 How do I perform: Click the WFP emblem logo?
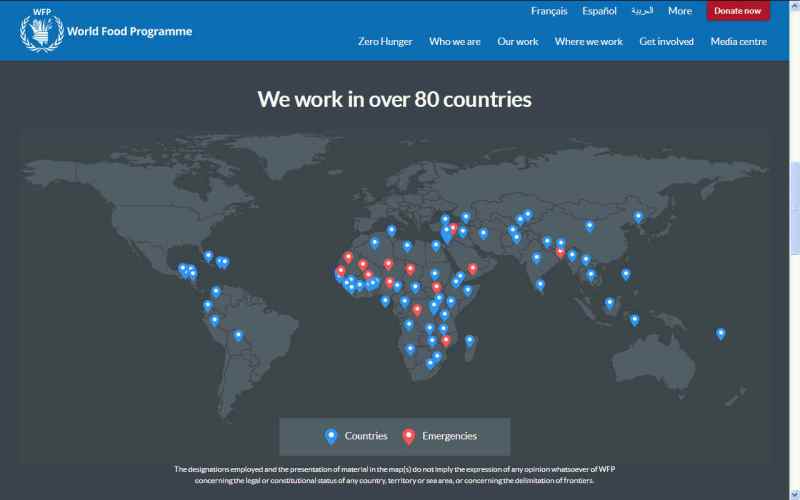(x=41, y=31)
